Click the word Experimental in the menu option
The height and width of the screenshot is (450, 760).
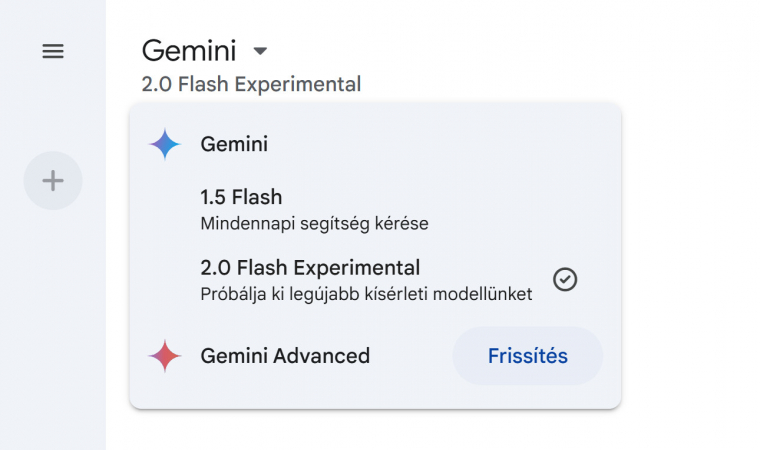point(356,268)
